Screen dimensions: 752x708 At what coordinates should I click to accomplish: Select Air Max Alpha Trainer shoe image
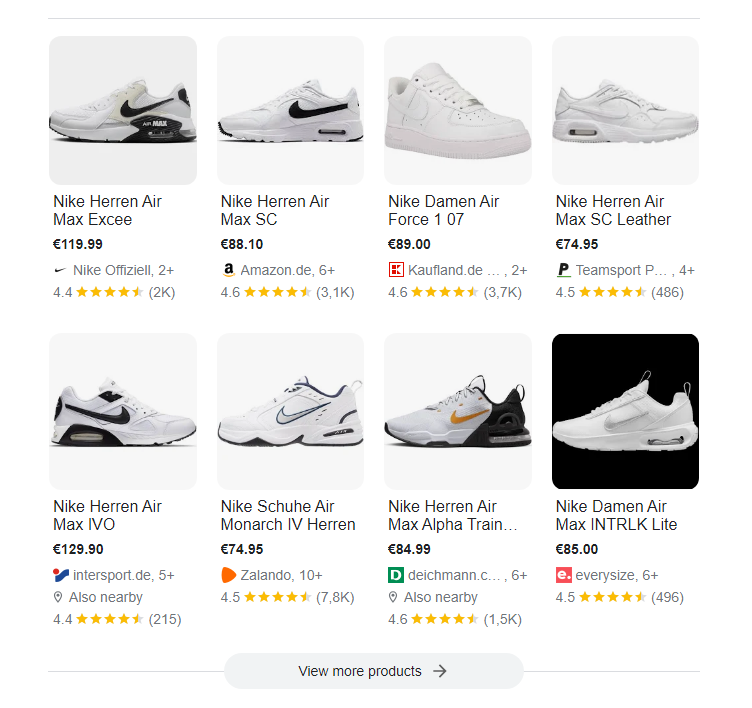(458, 412)
